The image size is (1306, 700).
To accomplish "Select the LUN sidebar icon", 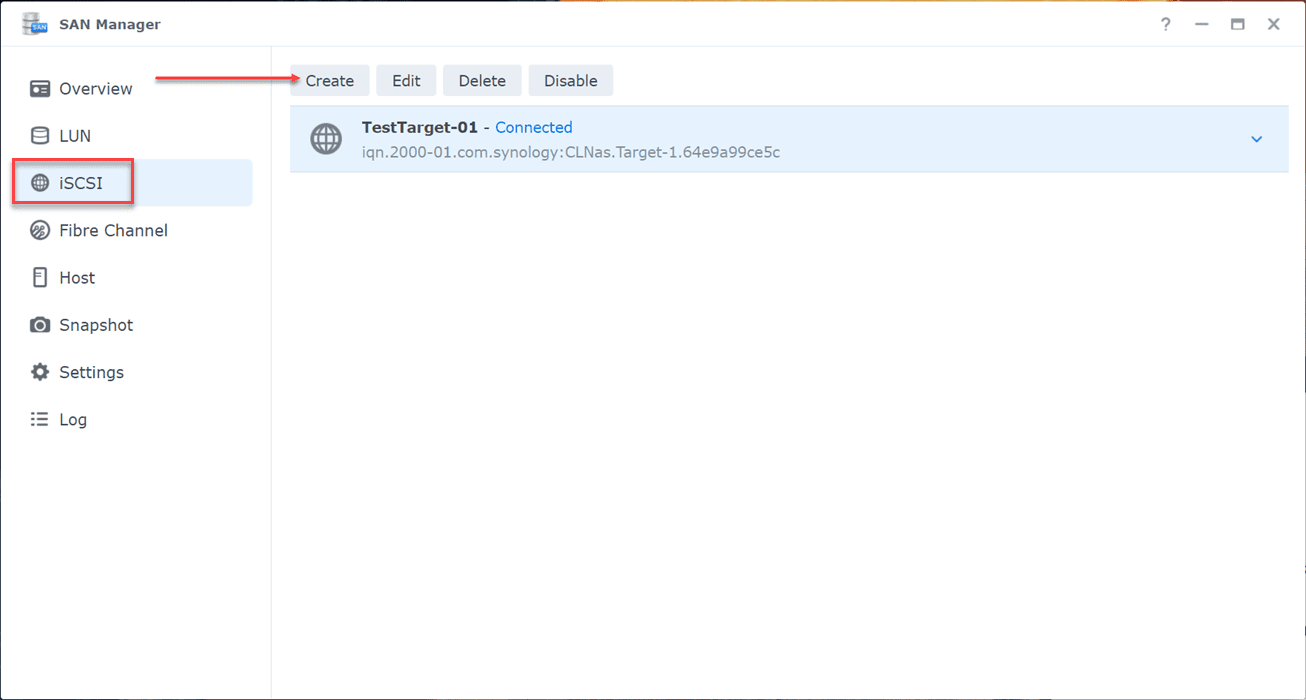I will coord(39,135).
